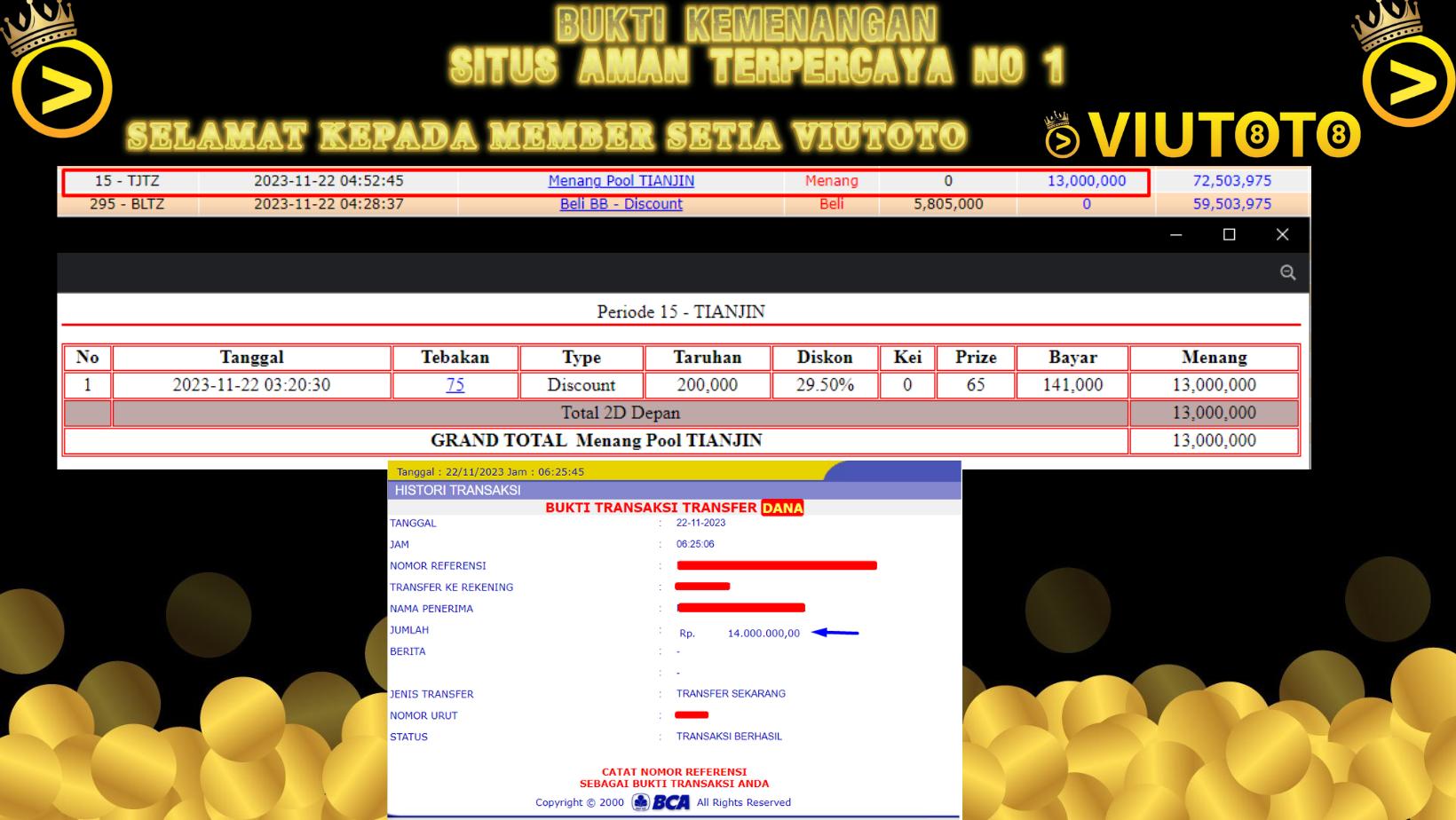Viewport: 1456px width, 820px height.
Task: Click the Type column header
Action: 582,358
